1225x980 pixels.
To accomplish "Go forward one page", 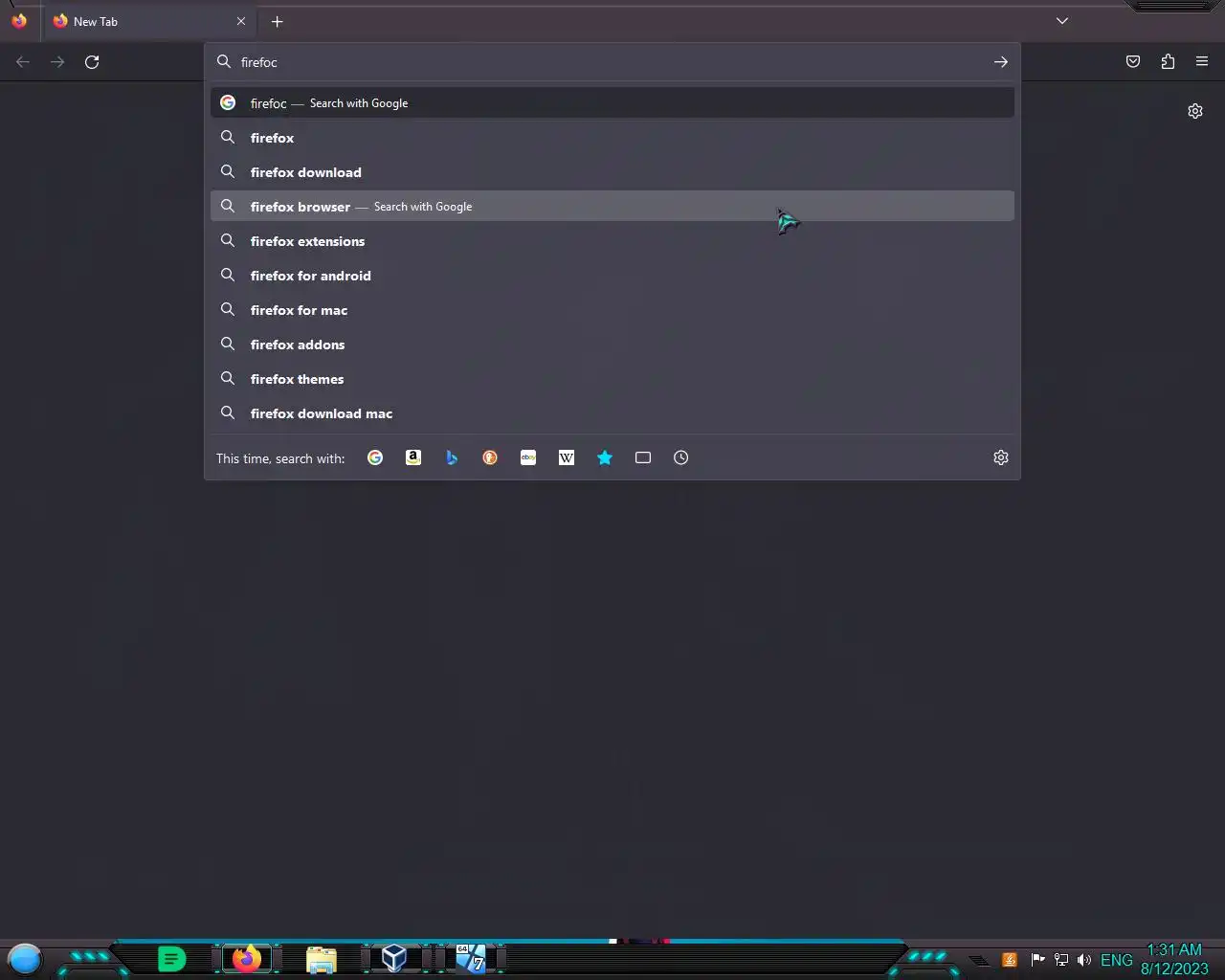I will pos(57,62).
